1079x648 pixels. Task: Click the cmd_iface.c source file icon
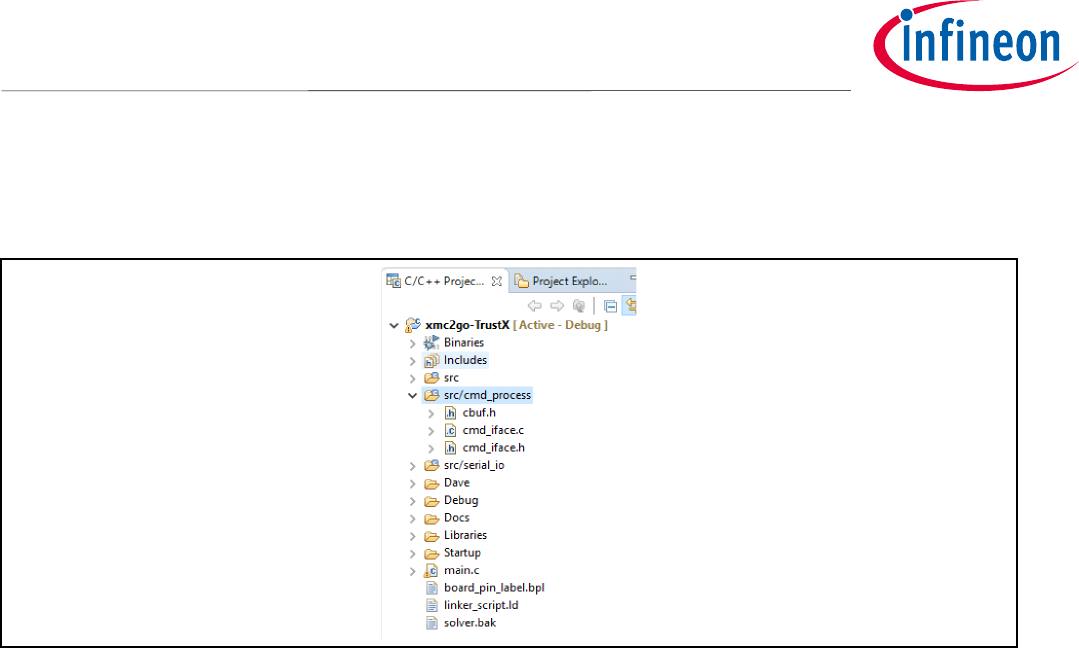(450, 431)
